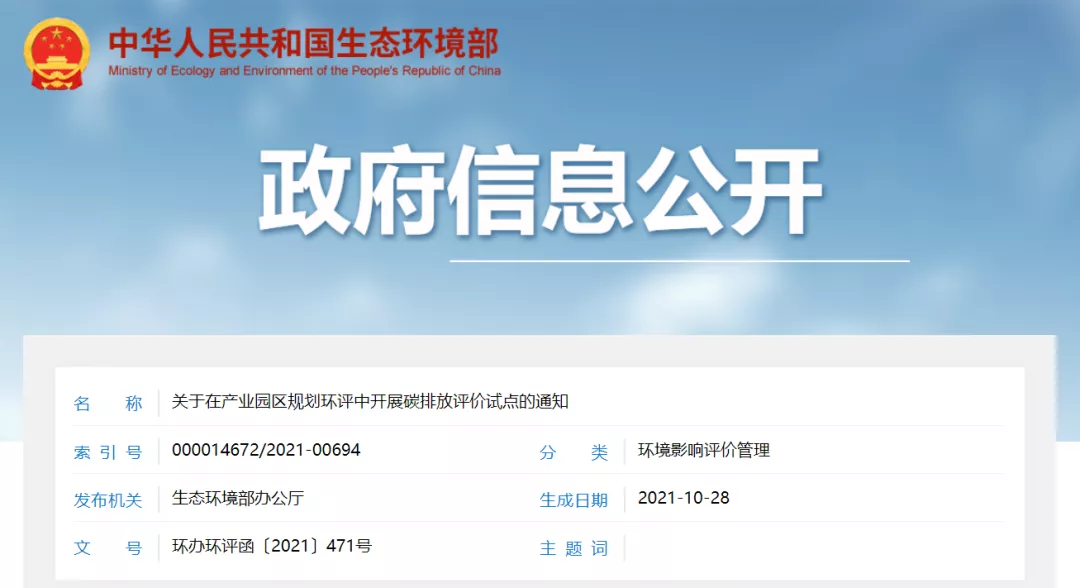1080x588 pixels.
Task: Click the 主题词 field label
Action: pos(574,548)
